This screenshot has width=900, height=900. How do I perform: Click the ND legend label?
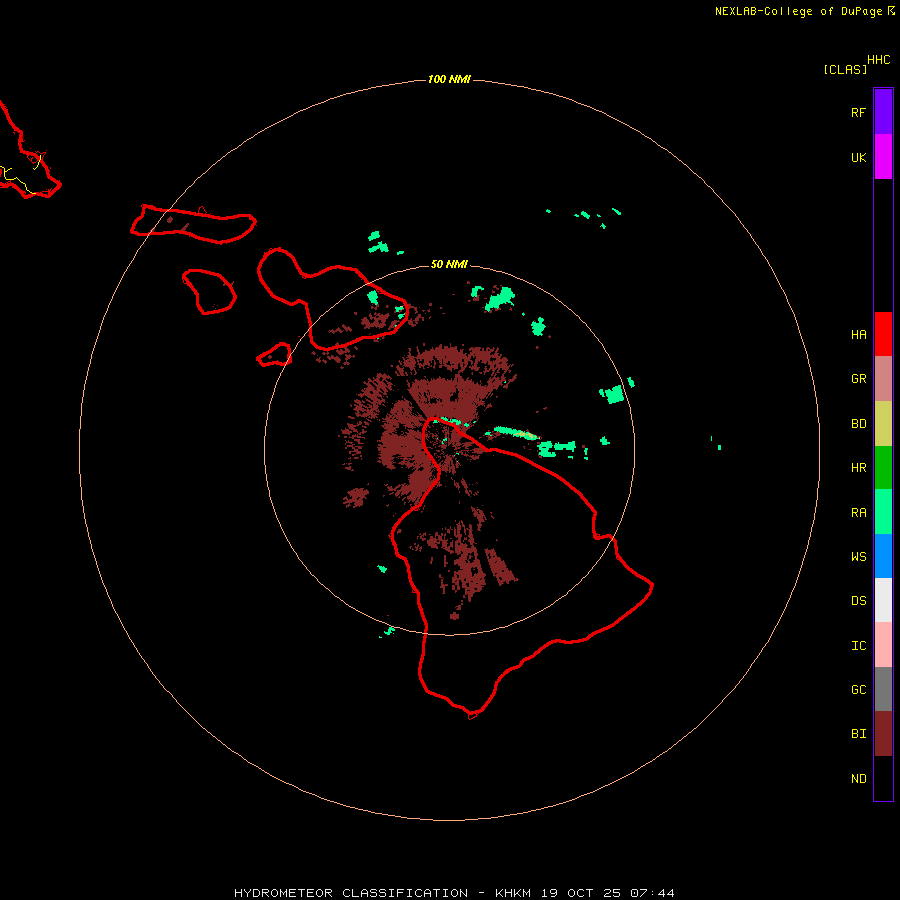pyautogui.click(x=858, y=779)
